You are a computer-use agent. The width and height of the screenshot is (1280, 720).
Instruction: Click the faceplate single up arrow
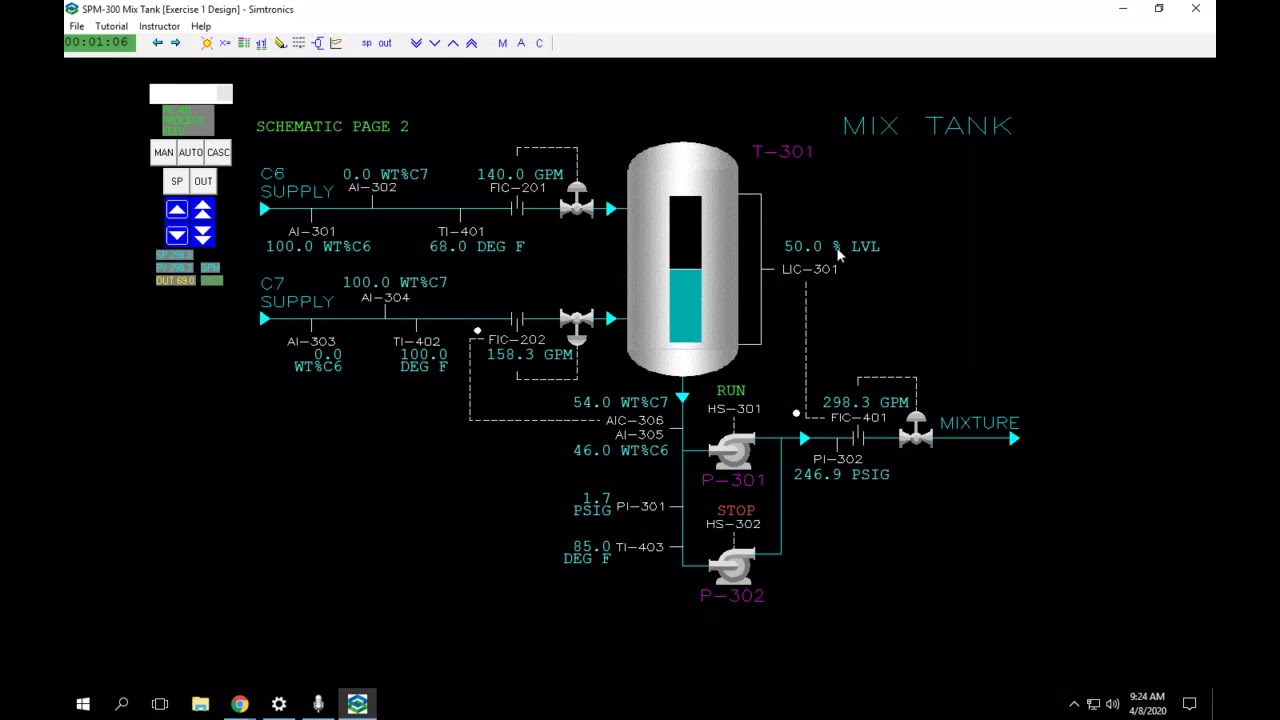pos(177,209)
